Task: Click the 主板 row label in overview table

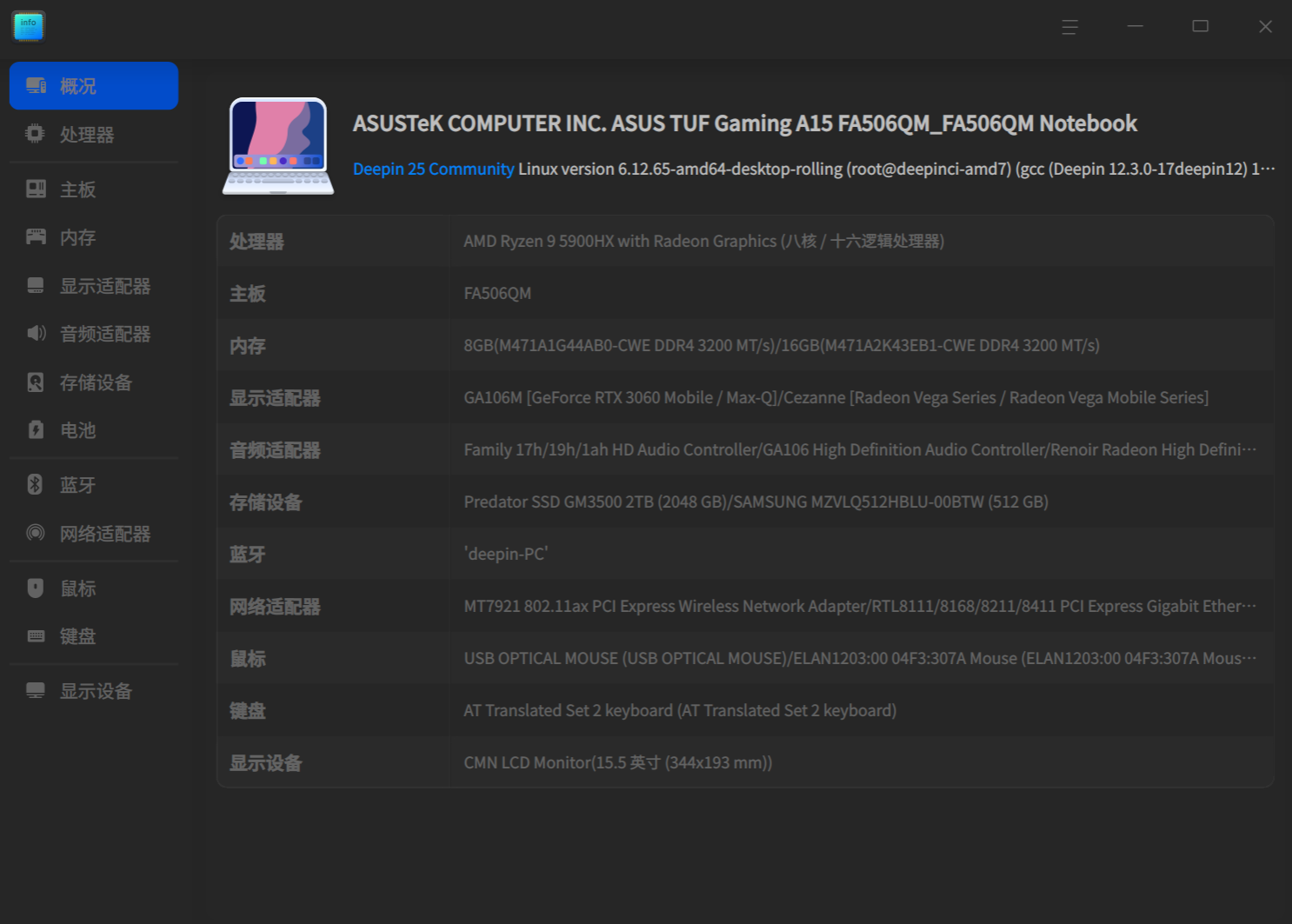Action: (248, 294)
